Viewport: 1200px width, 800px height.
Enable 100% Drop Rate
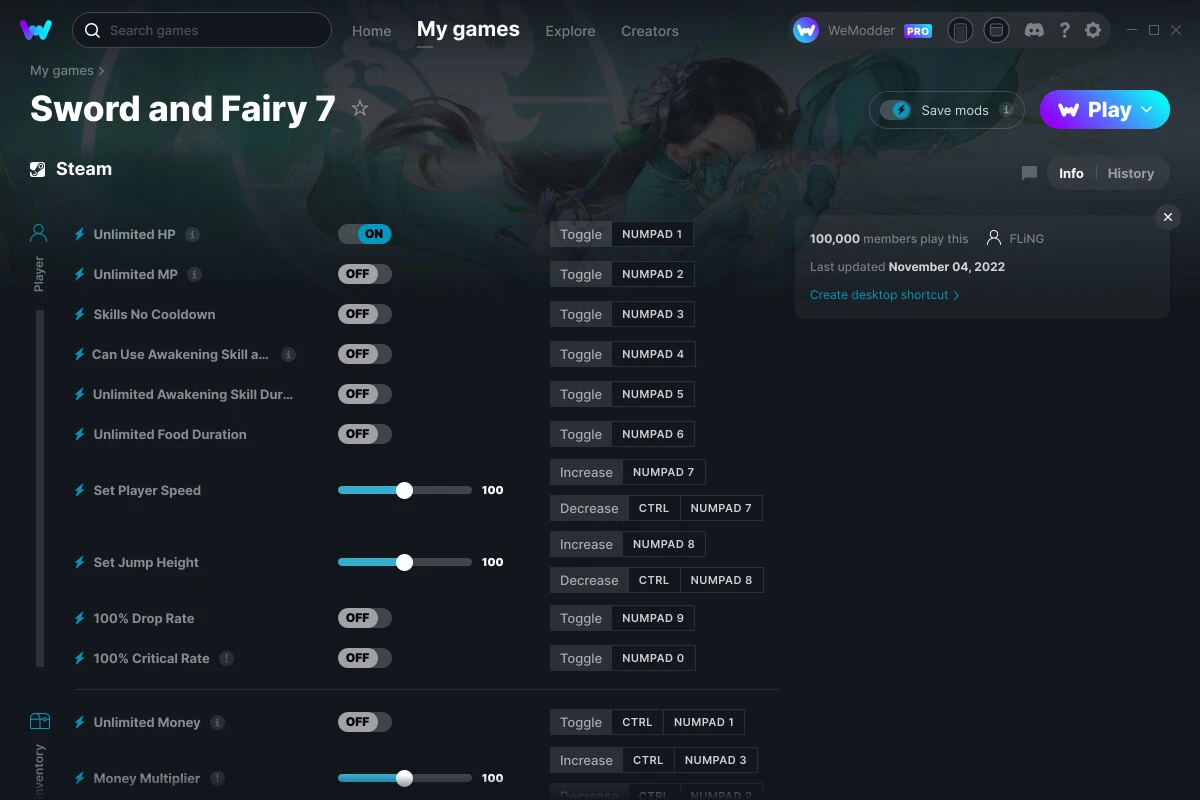click(x=364, y=617)
